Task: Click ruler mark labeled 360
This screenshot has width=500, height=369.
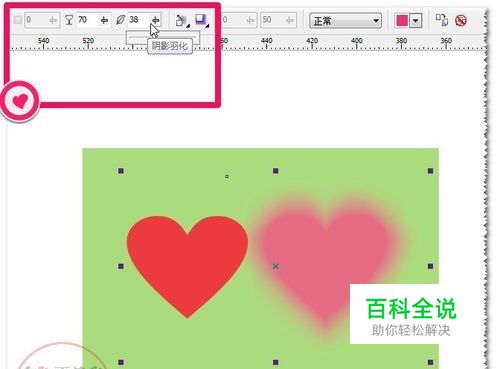Action: click(446, 41)
